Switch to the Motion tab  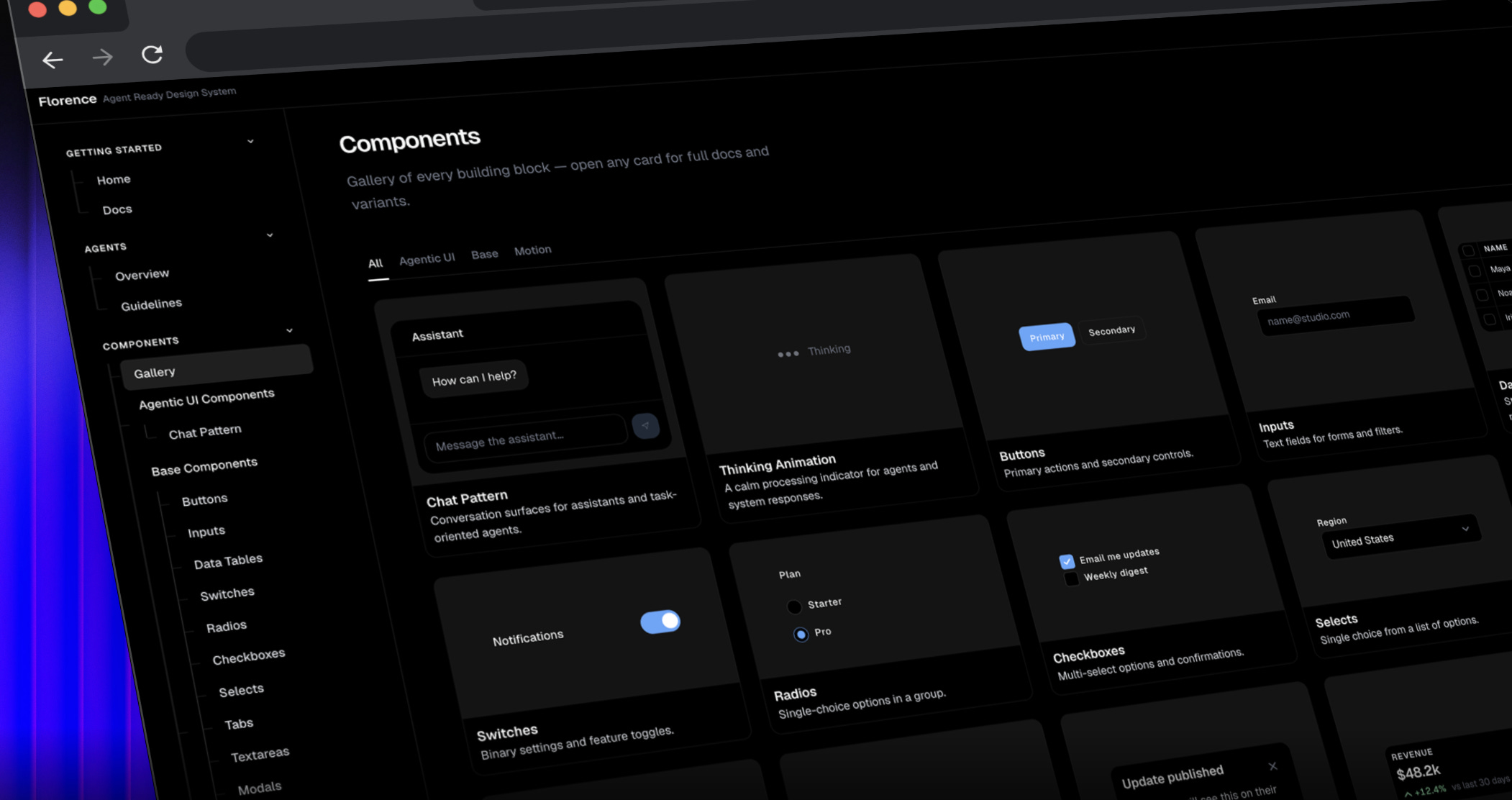click(x=533, y=250)
